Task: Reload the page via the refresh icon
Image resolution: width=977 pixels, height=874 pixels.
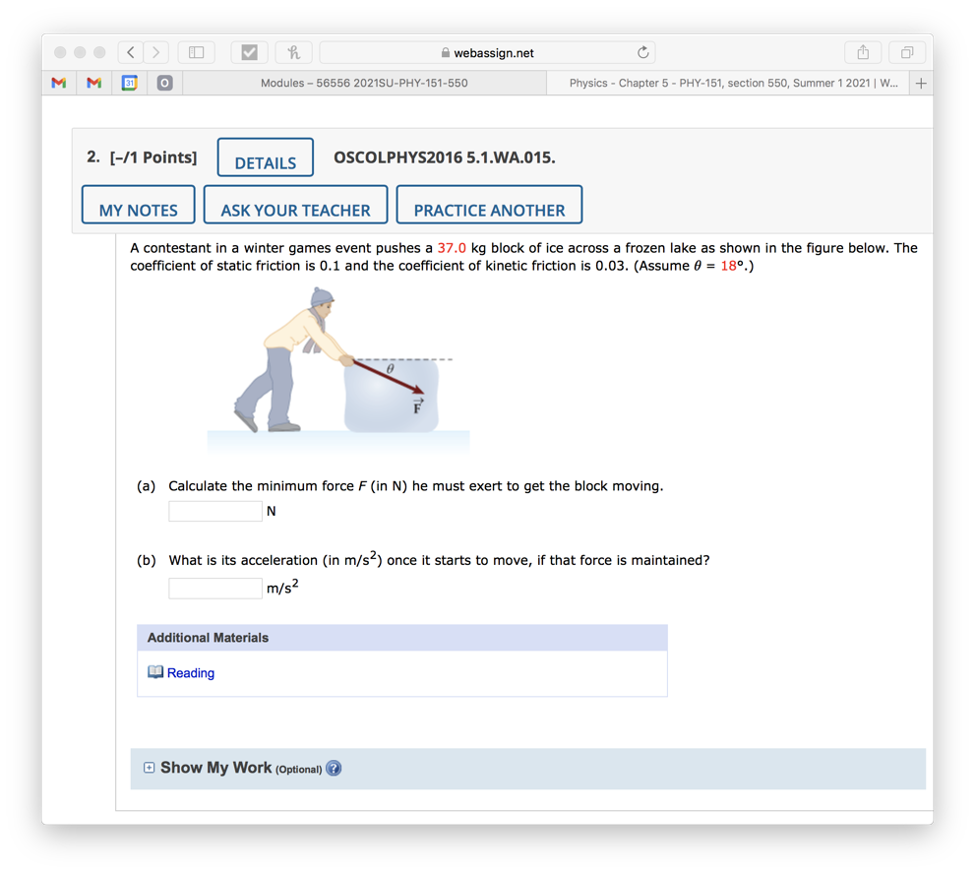Action: click(x=643, y=52)
